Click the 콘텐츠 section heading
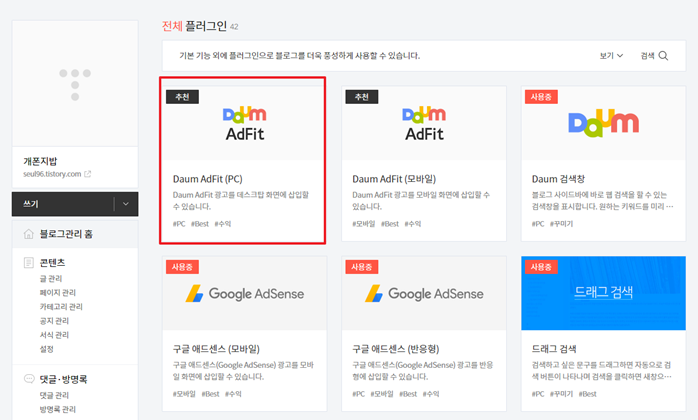The height and width of the screenshot is (420, 698). tap(52, 262)
